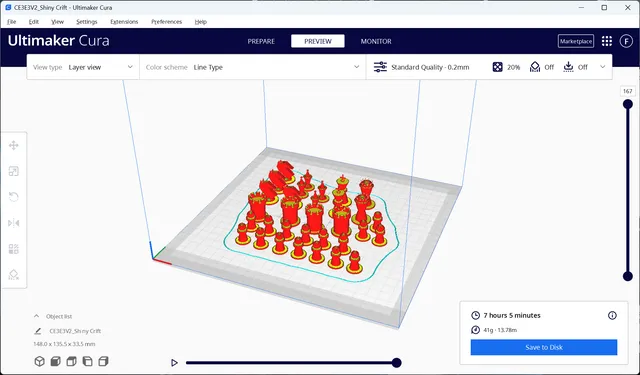The height and width of the screenshot is (375, 640).
Task: Show print time info details icon
Action: (x=612, y=315)
